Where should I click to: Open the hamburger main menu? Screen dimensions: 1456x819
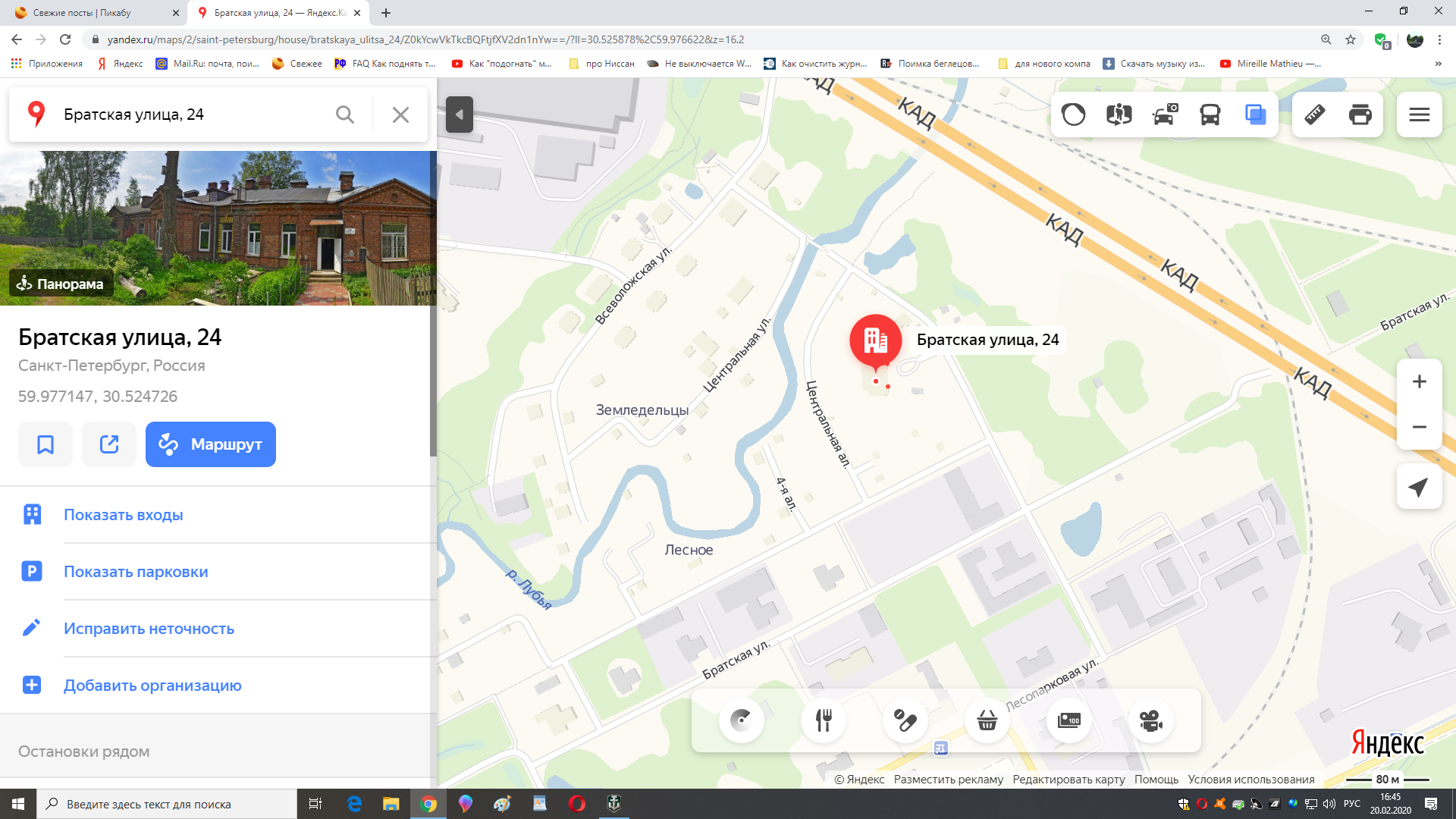click(x=1419, y=115)
